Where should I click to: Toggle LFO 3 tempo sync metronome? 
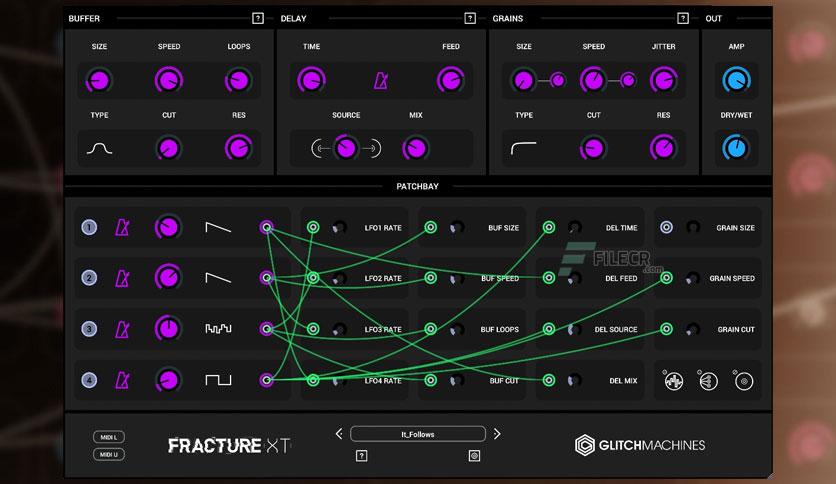click(x=123, y=329)
